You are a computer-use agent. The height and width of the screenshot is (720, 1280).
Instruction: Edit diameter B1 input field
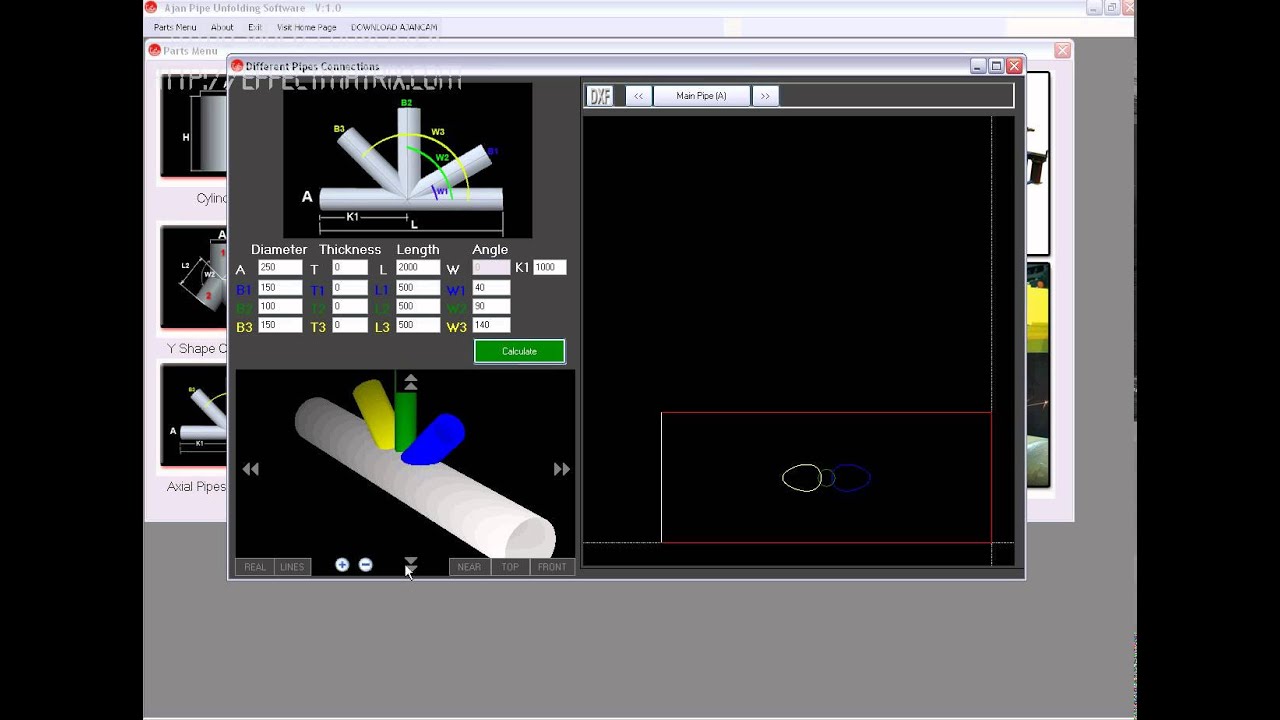[280, 288]
